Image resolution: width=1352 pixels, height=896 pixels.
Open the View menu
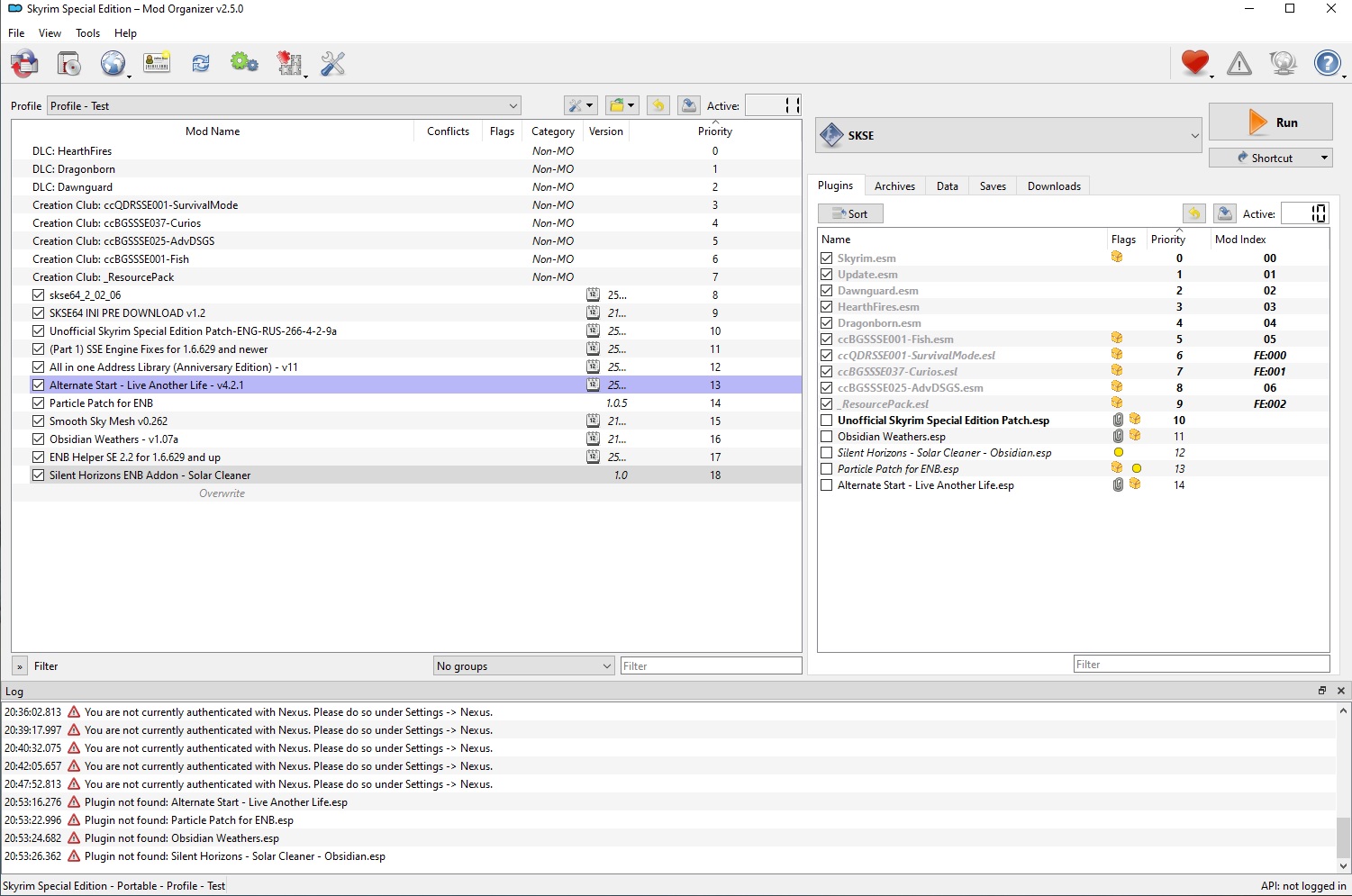[x=50, y=33]
